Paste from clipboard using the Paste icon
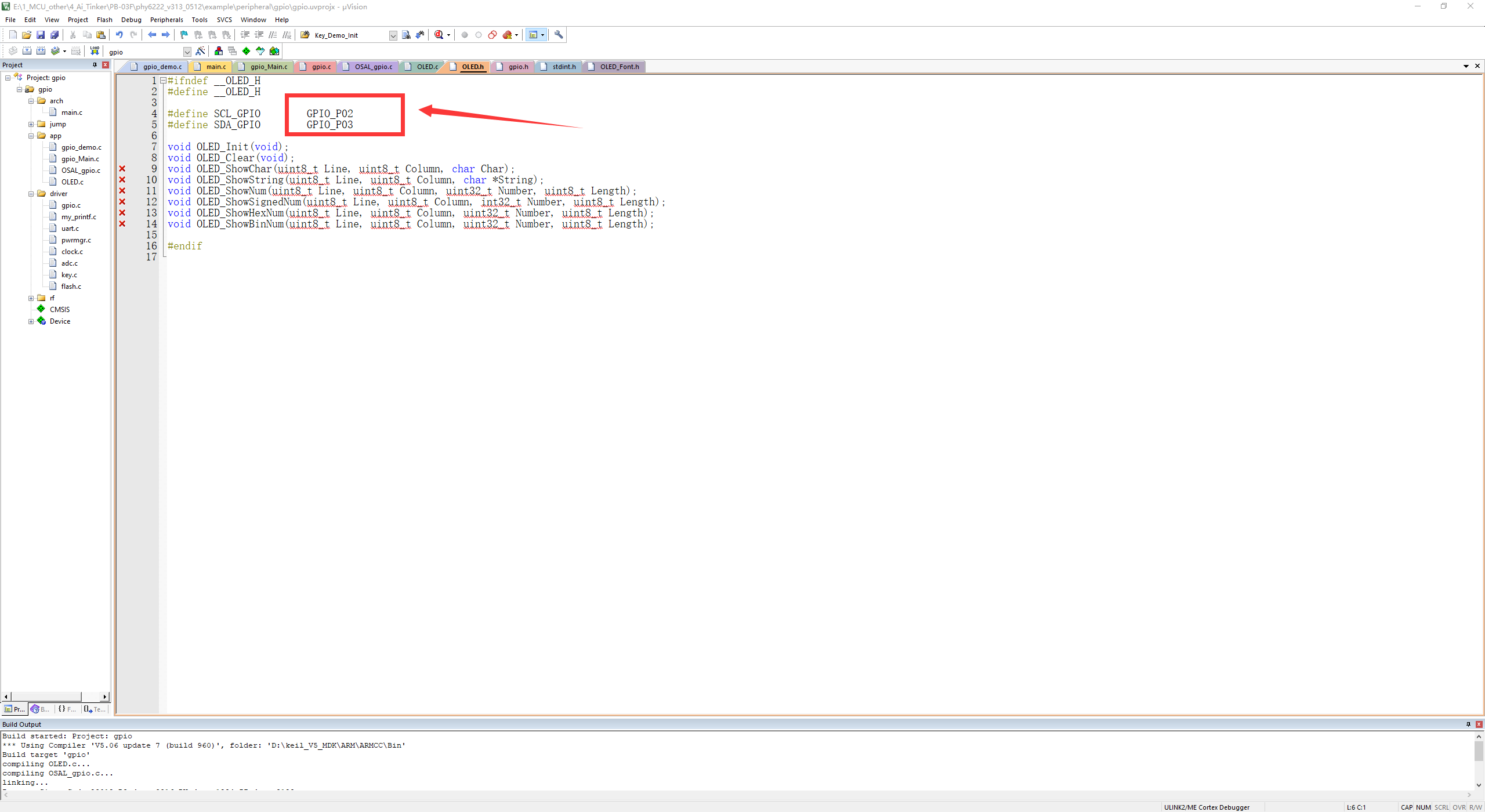 pyautogui.click(x=101, y=35)
